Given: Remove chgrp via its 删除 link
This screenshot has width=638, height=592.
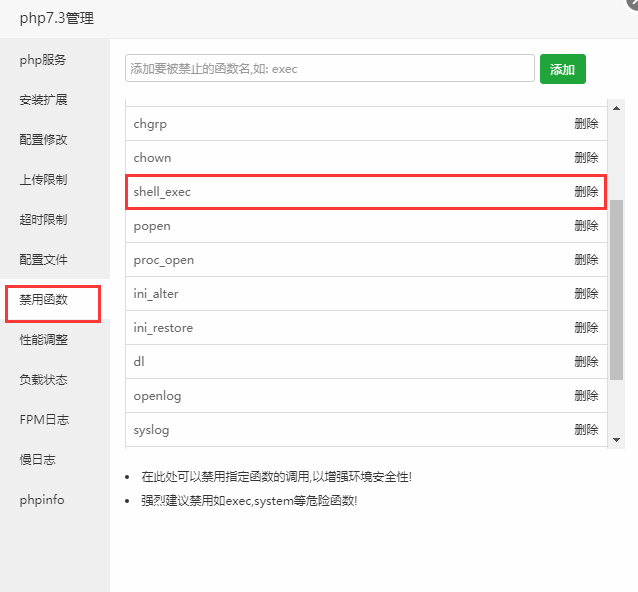Looking at the screenshot, I should (586, 124).
